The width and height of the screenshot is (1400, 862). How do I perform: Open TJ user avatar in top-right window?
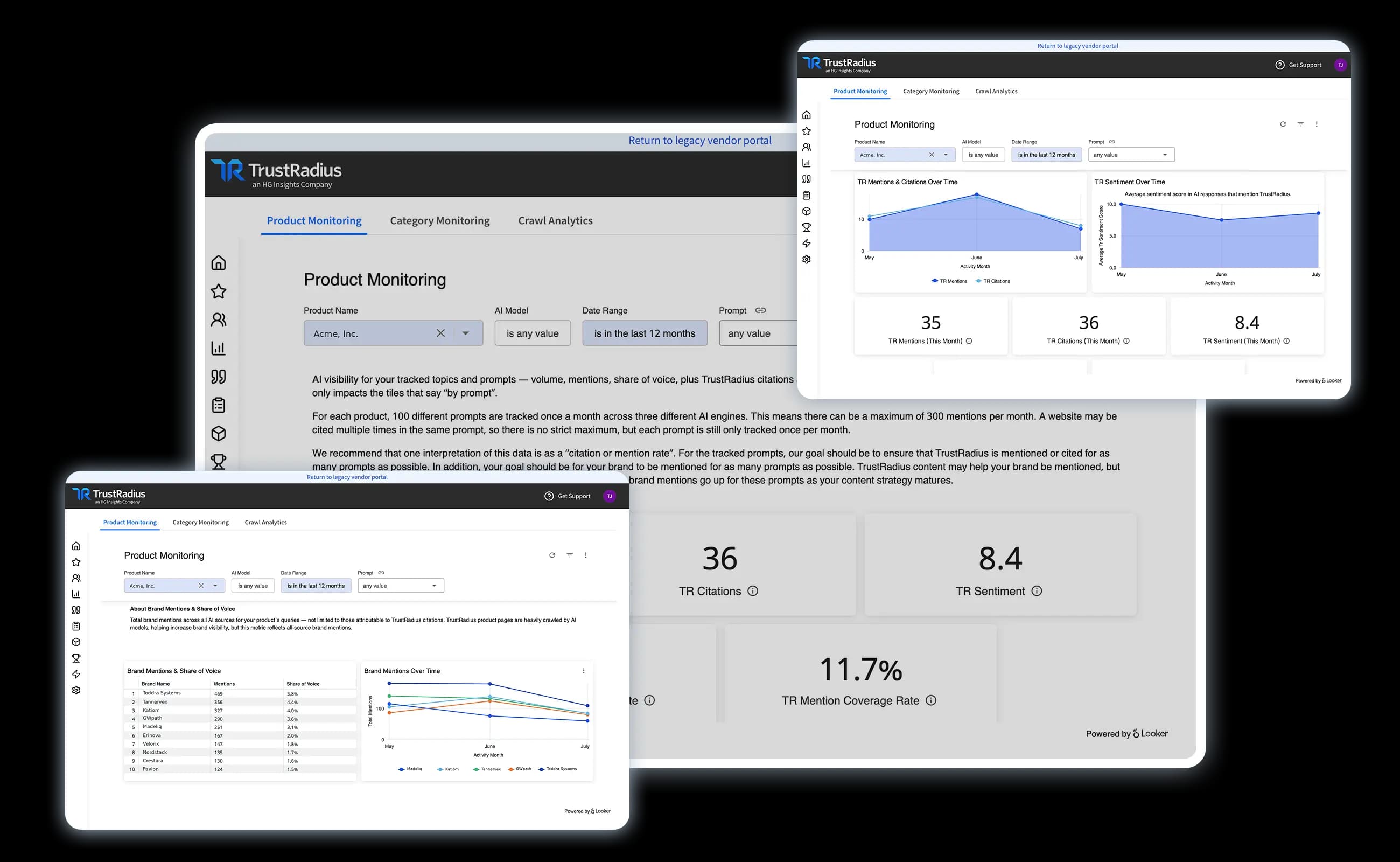point(1340,65)
